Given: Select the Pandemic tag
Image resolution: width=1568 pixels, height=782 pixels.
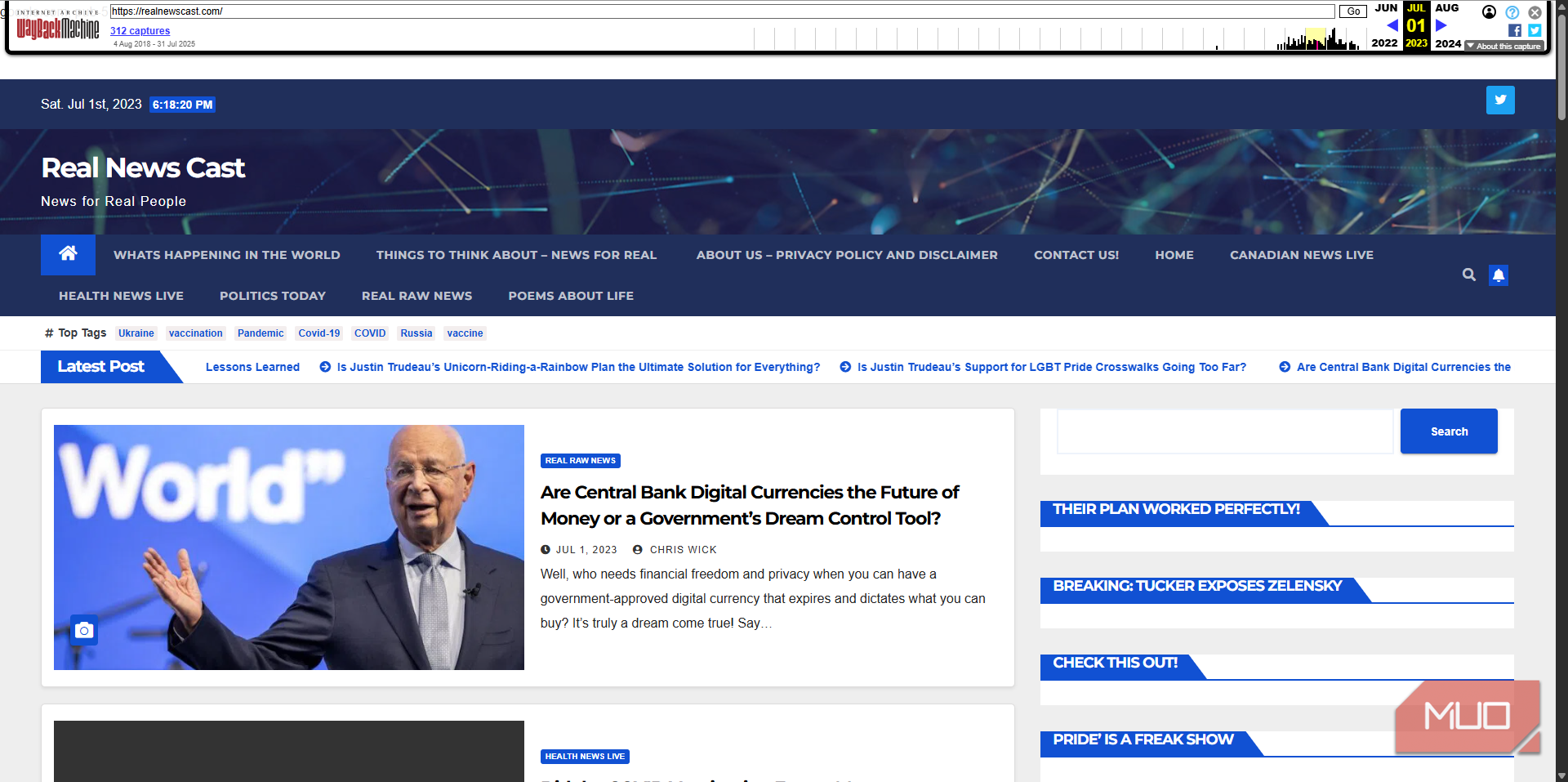Looking at the screenshot, I should click(261, 333).
